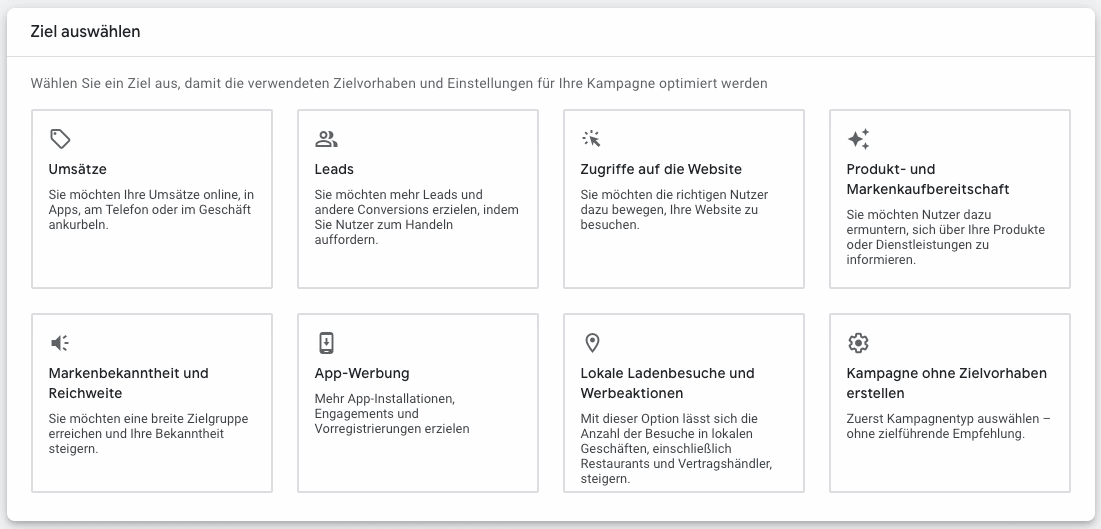Image resolution: width=1101 pixels, height=529 pixels.
Task: Click description mentioning Restaurants und Vertragshändler
Action: pyautogui.click(x=676, y=449)
